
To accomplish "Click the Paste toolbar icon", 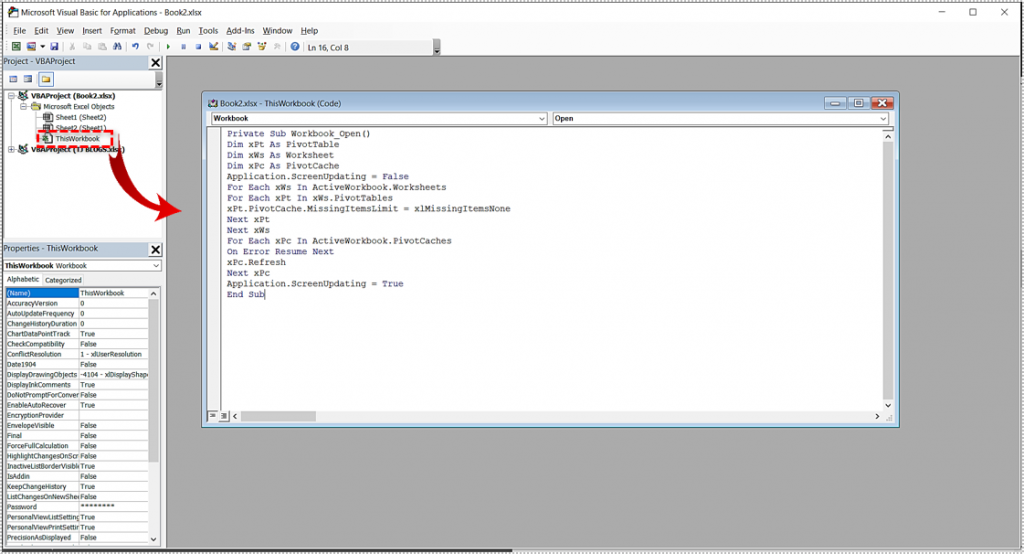I will pyautogui.click(x=102, y=47).
